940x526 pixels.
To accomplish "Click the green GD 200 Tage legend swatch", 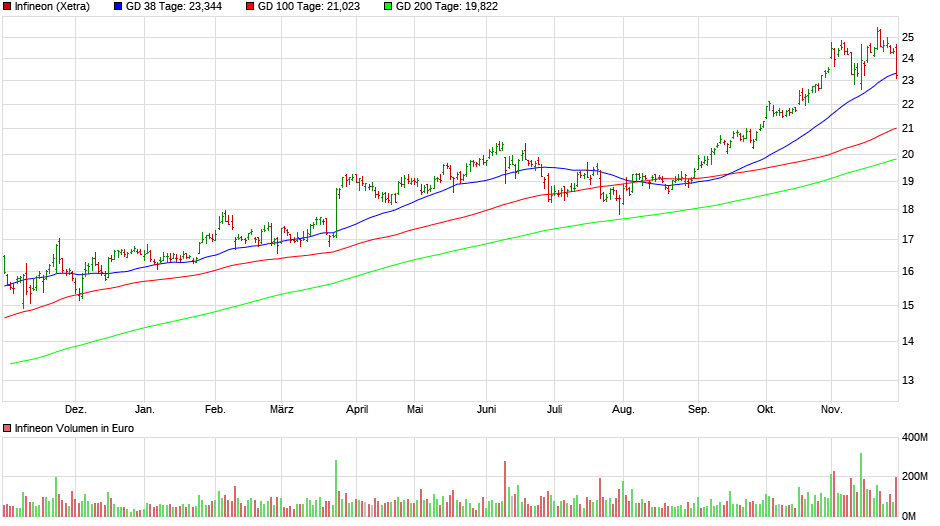I will (x=388, y=7).
